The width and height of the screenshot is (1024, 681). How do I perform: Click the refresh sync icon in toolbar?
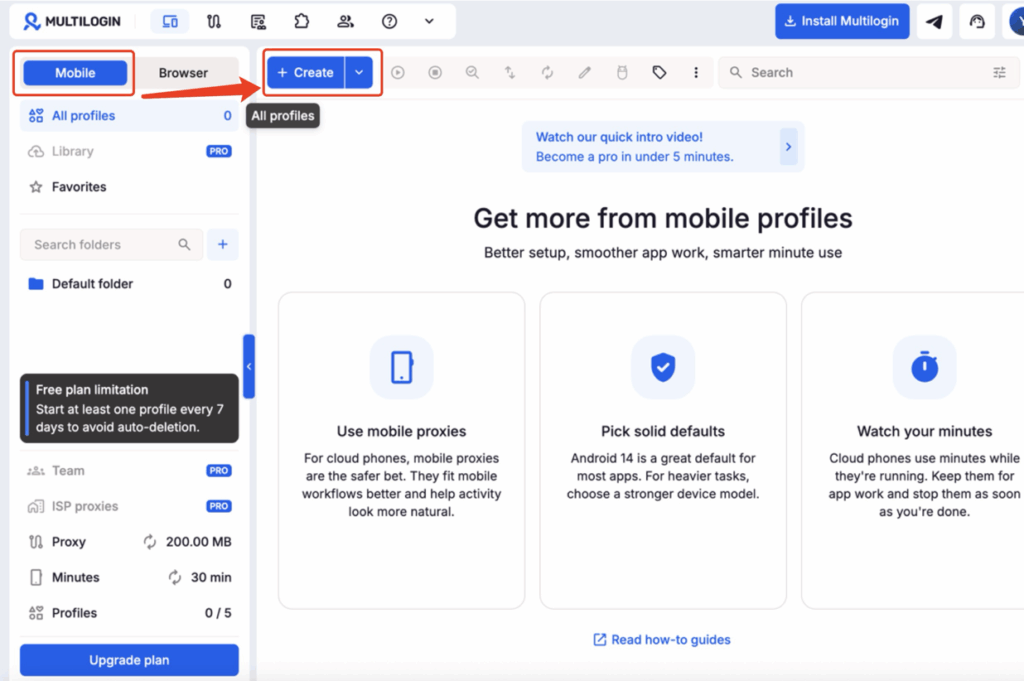[547, 72]
